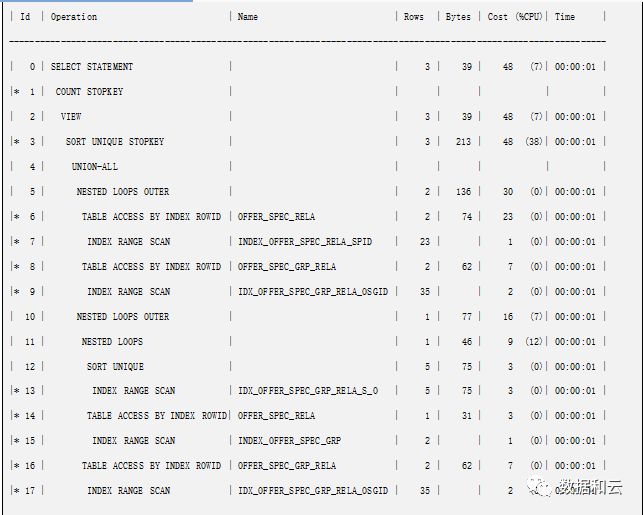Select "INDEX RANGE SCAN" in row 17
Image resolution: width=643 pixels, height=515 pixels.
129,491
